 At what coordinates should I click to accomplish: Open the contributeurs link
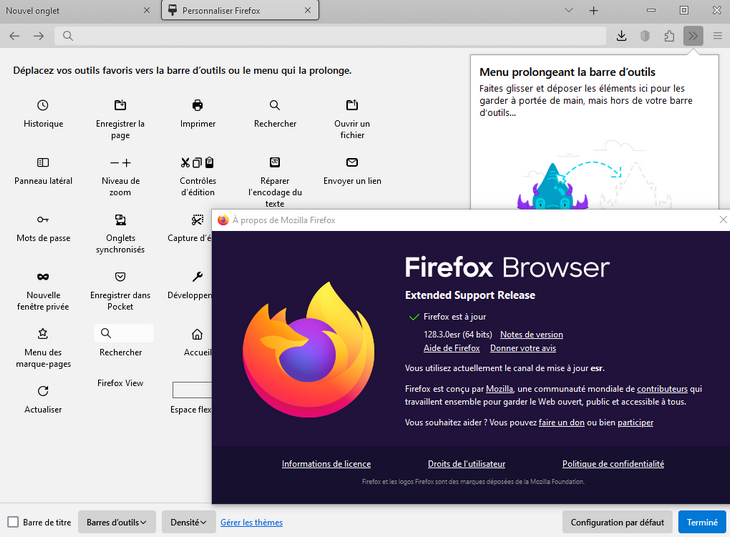tap(662, 389)
